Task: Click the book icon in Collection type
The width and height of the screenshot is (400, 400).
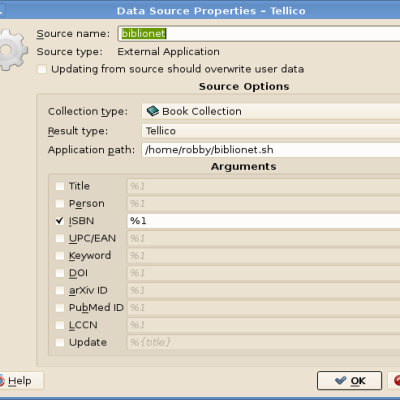Action: pos(153,111)
